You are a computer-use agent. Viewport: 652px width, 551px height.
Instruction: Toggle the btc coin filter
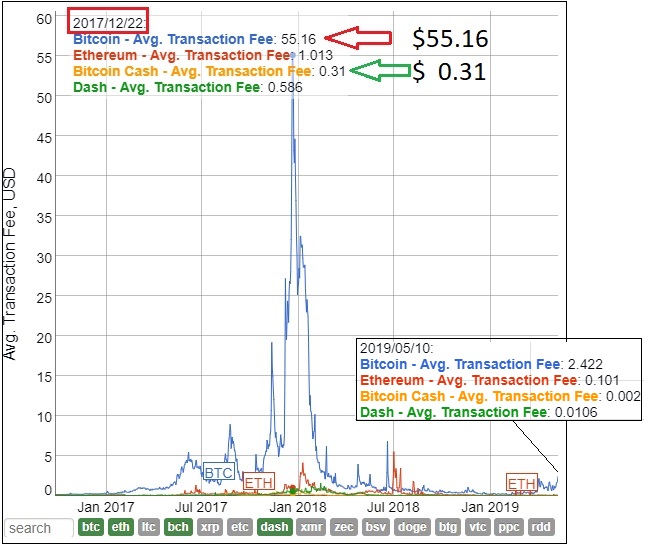tap(91, 527)
